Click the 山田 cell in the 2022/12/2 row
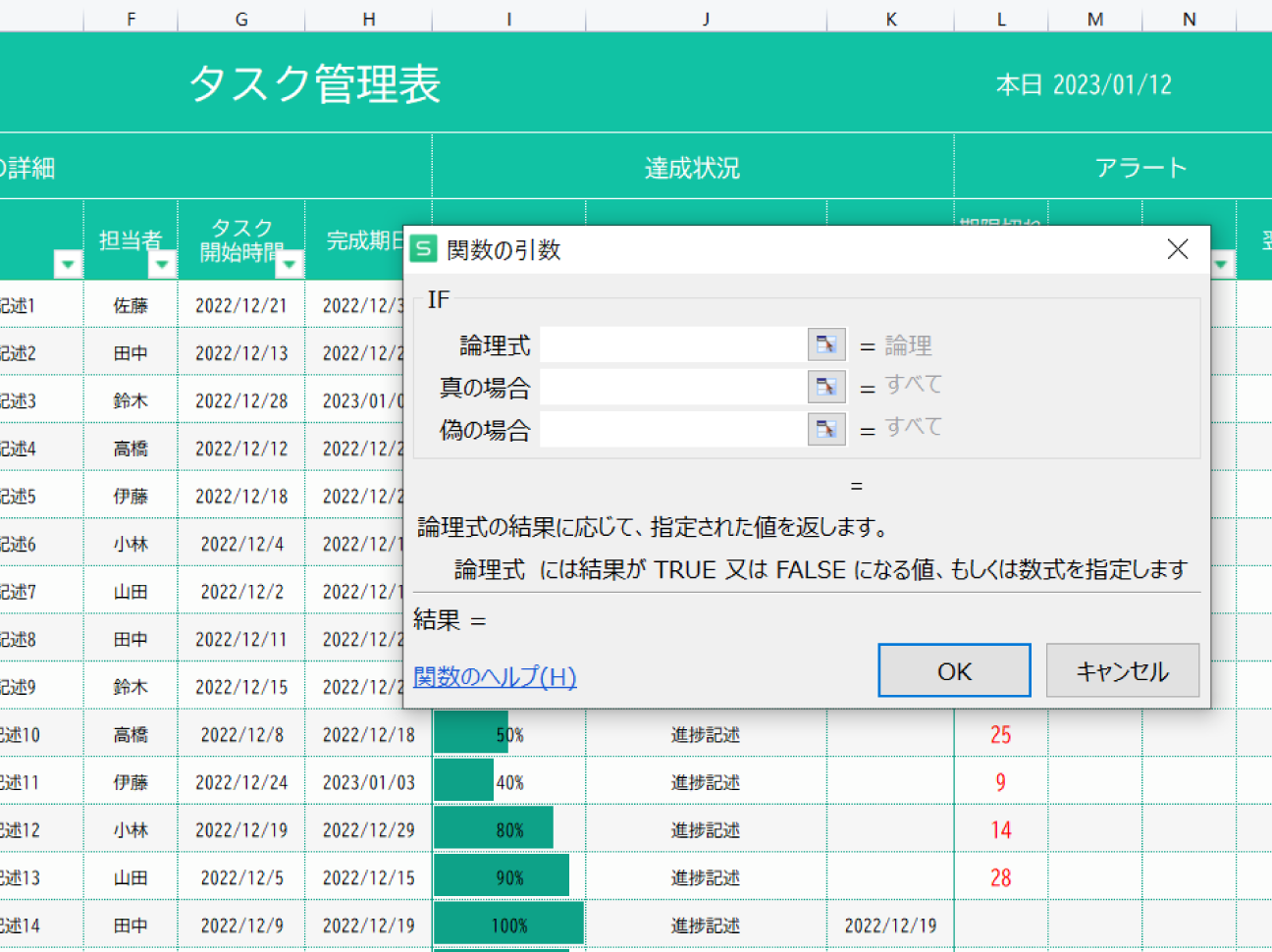The width and height of the screenshot is (1272, 952). point(131,591)
